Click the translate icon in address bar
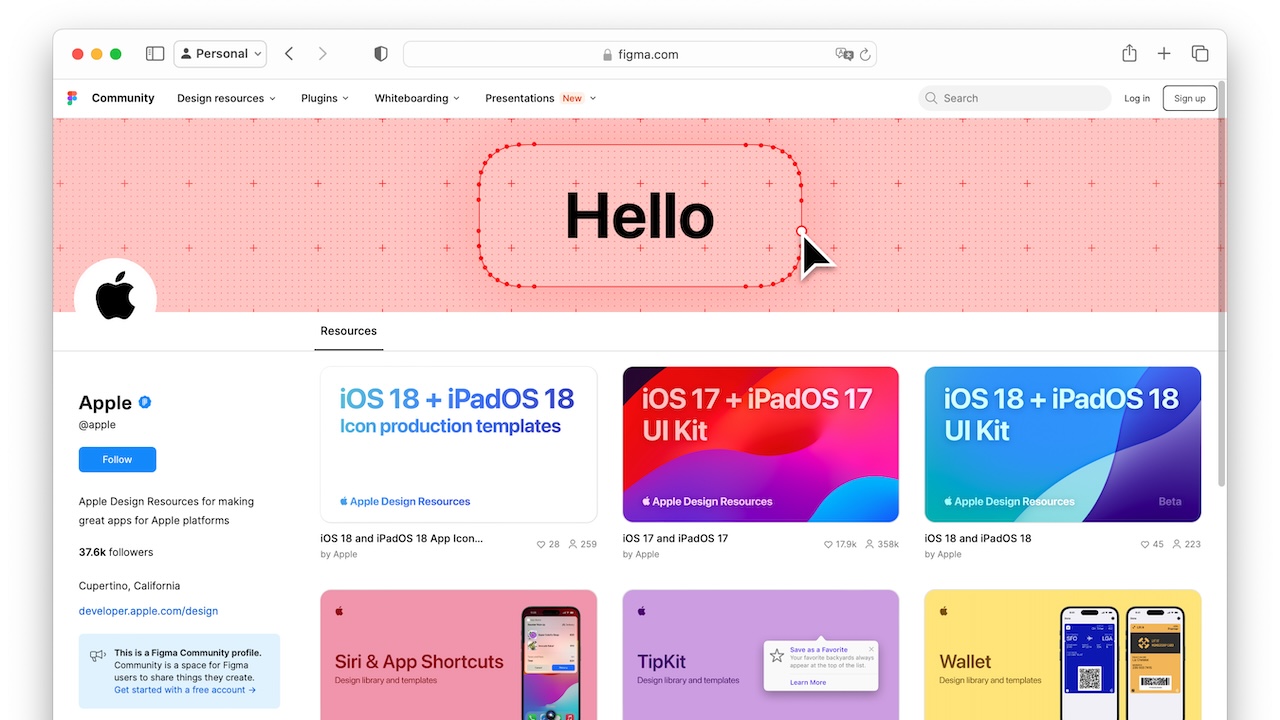This screenshot has width=1280, height=720. point(844,54)
